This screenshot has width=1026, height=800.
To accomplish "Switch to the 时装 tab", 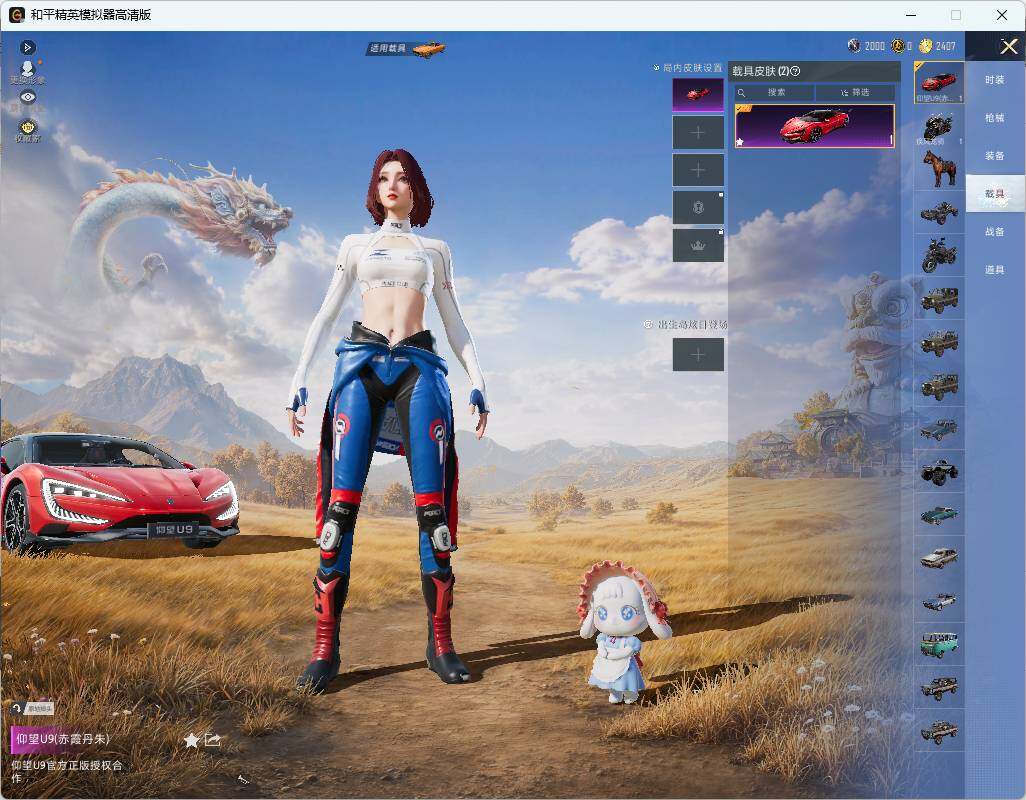I will coord(995,80).
